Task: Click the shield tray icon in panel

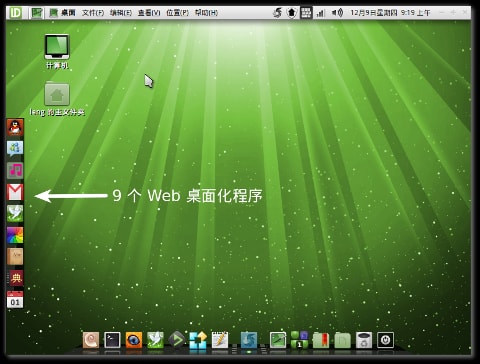Action: point(292,13)
